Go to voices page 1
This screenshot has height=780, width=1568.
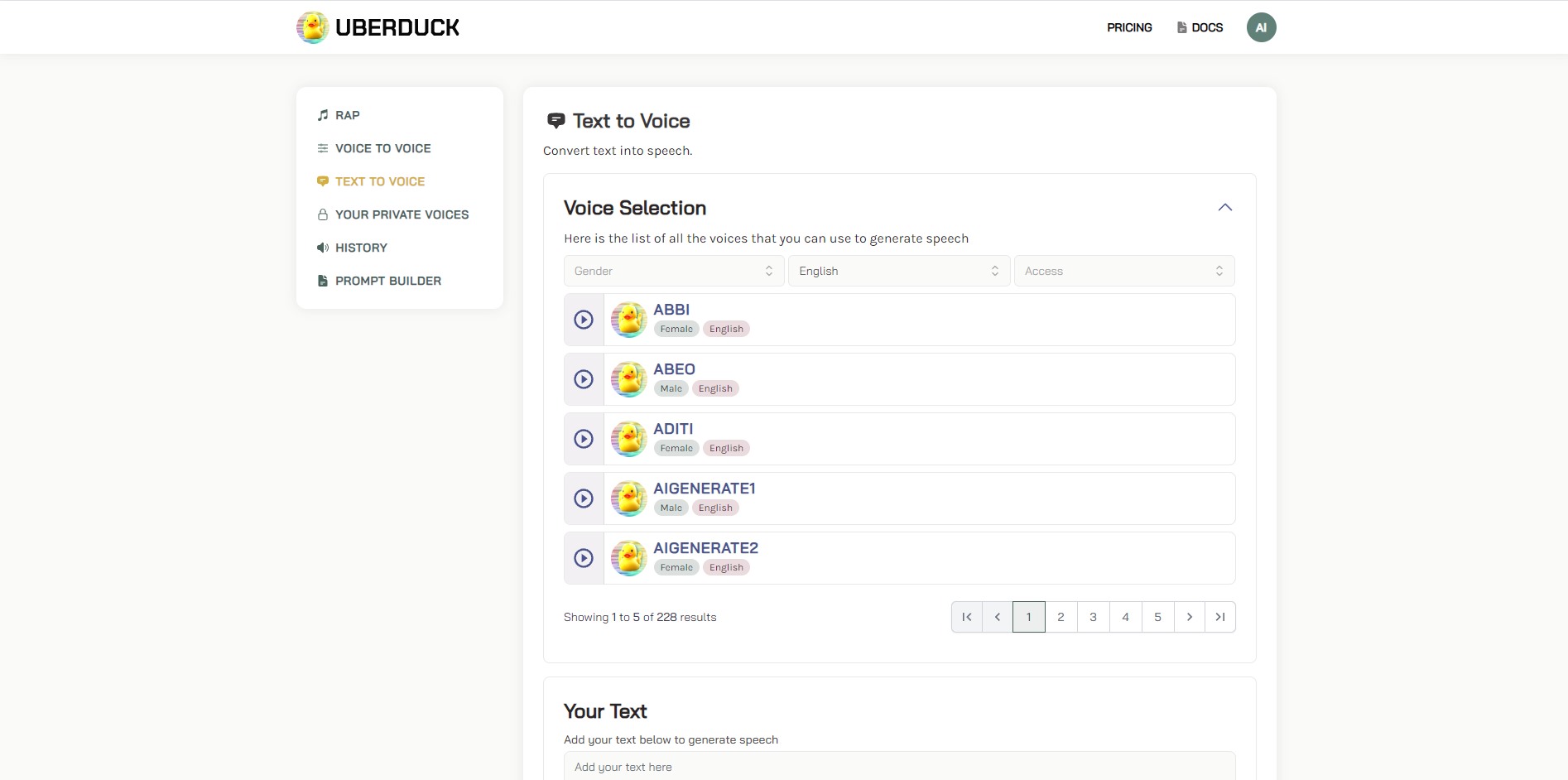pyautogui.click(x=1029, y=617)
